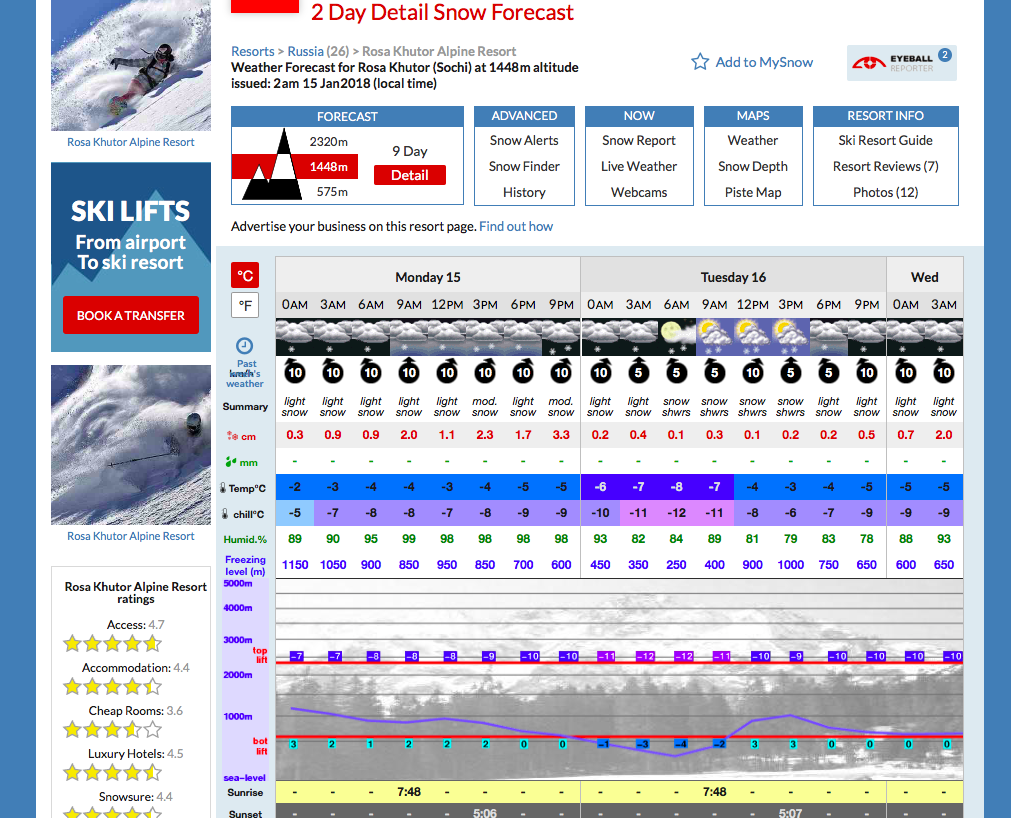Open Weather maps
The width and height of the screenshot is (1011, 818).
pyautogui.click(x=753, y=141)
